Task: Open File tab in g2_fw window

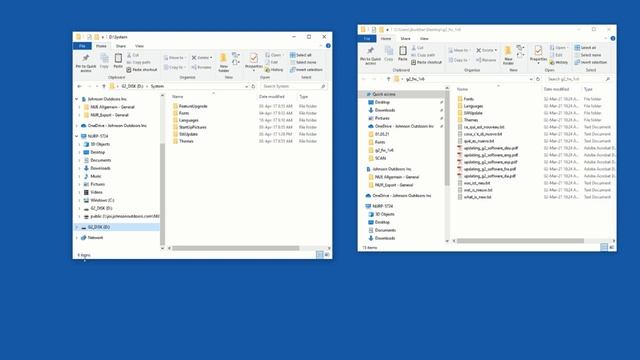Action: coord(367,39)
